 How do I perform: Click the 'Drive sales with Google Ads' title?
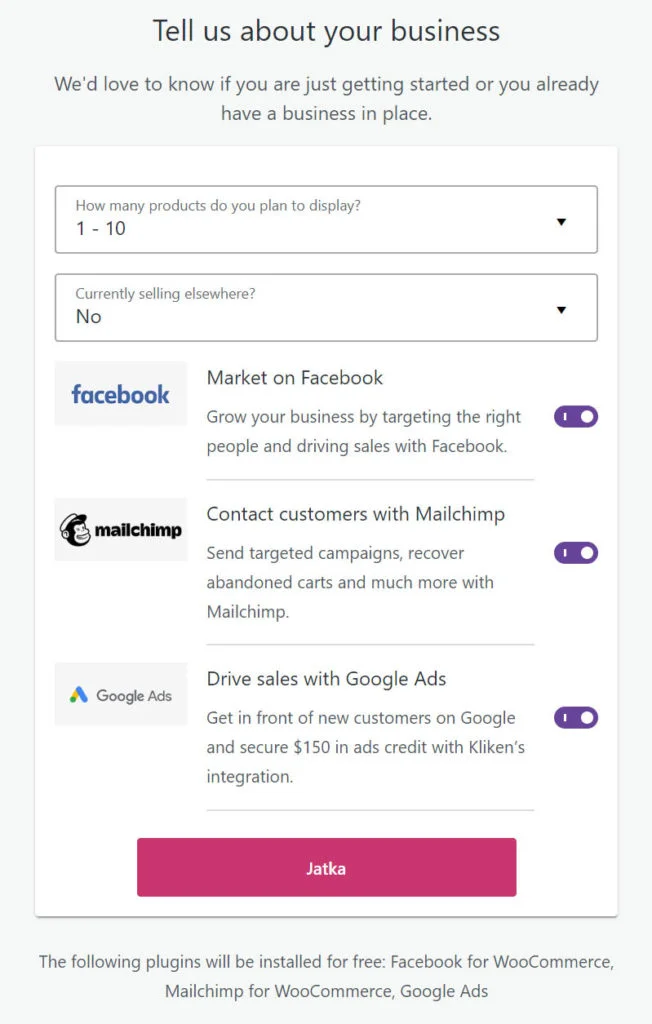326,678
